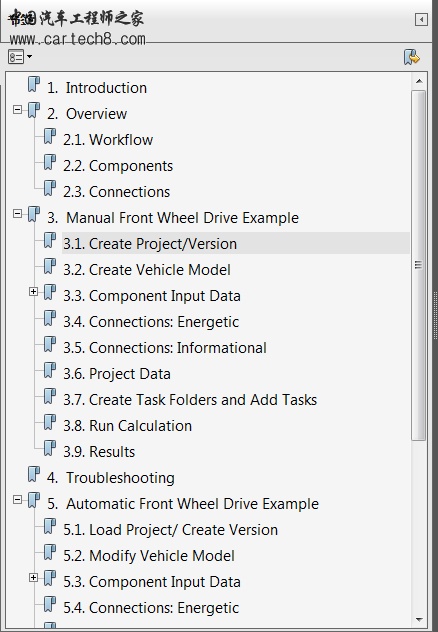
Task: Collapse the bookmarks panel with arrow button
Action: [x=421, y=19]
